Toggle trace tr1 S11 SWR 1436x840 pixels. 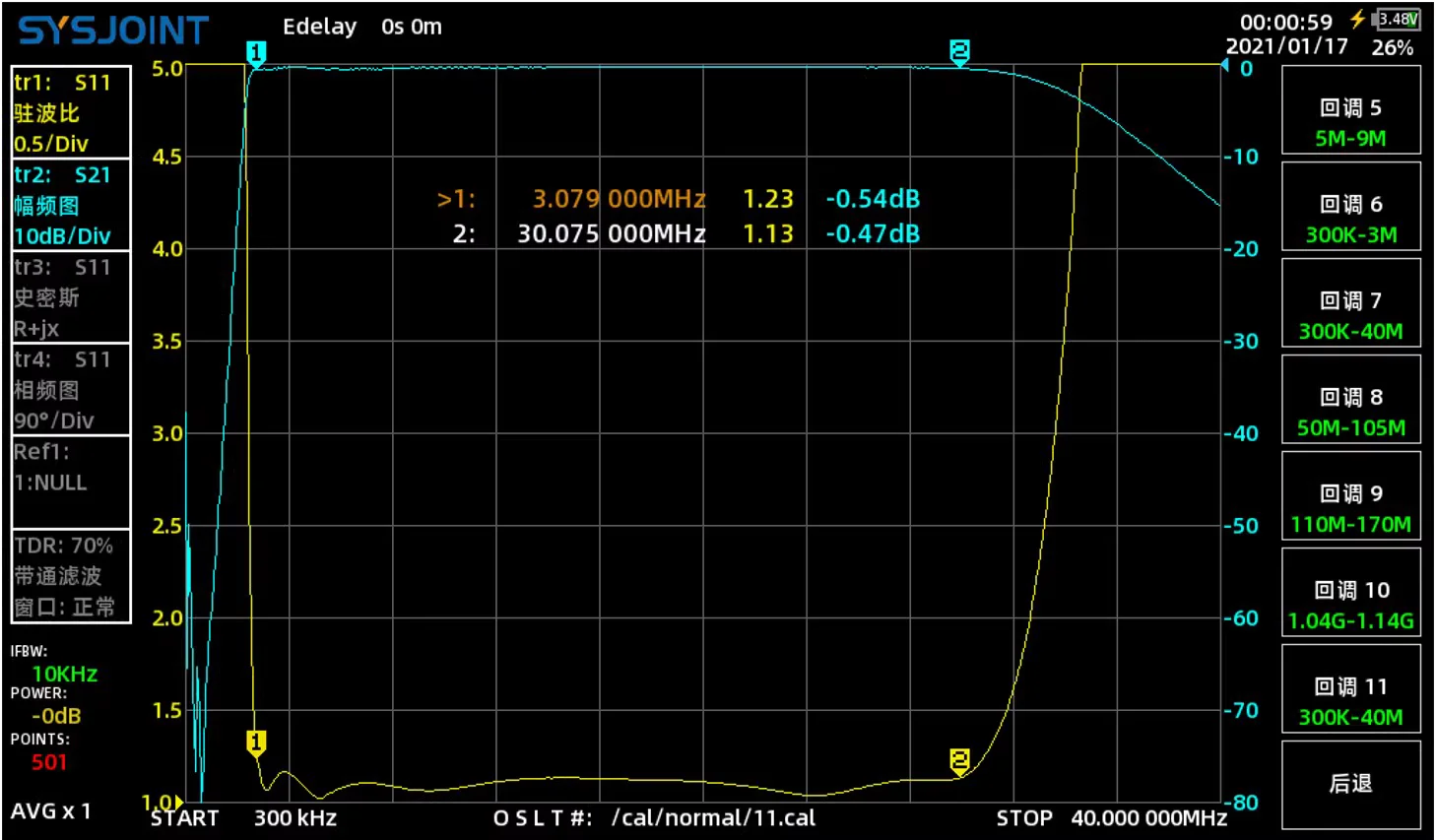[x=71, y=112]
